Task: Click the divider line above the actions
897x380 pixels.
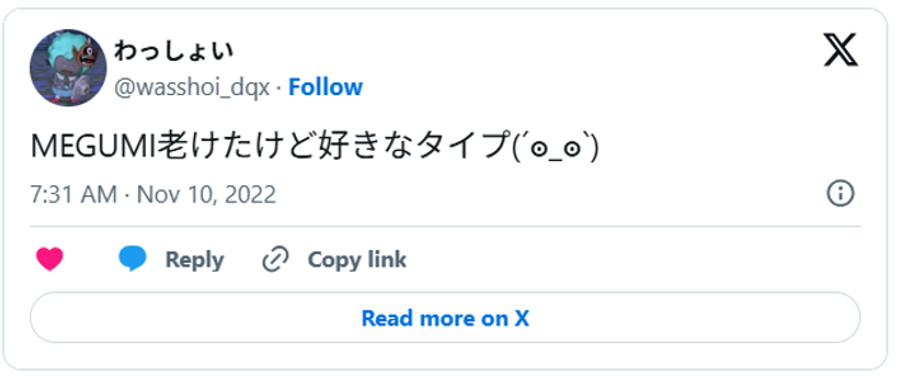Action: point(445,227)
